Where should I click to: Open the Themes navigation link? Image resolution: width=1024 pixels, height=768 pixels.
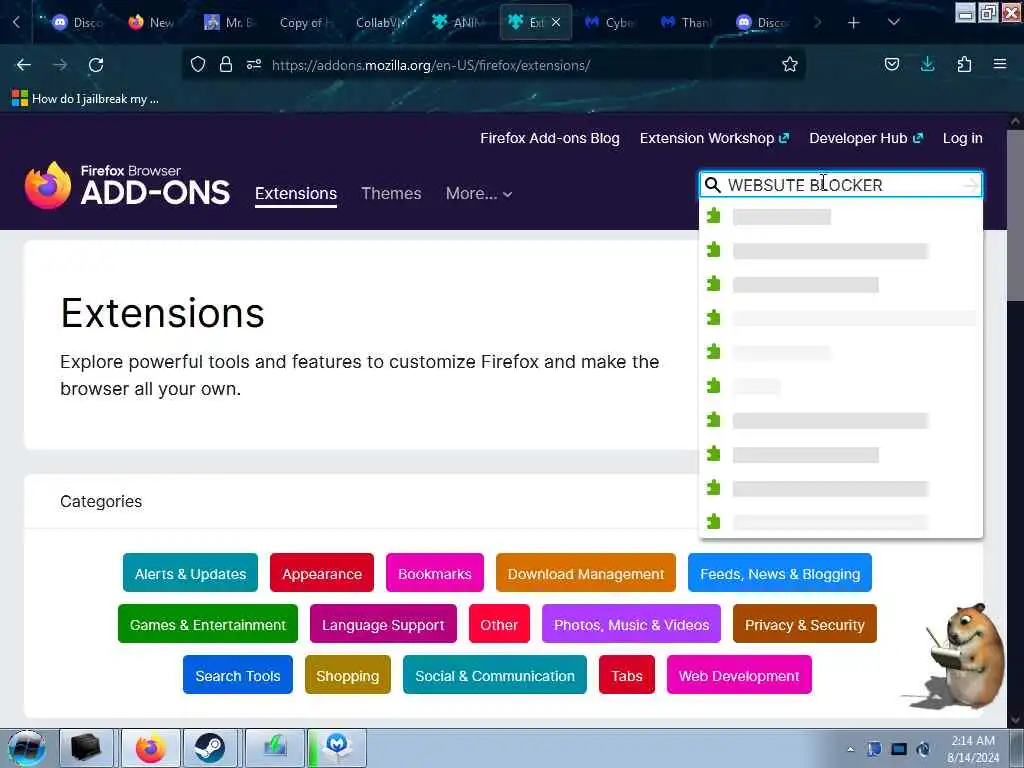coord(391,194)
